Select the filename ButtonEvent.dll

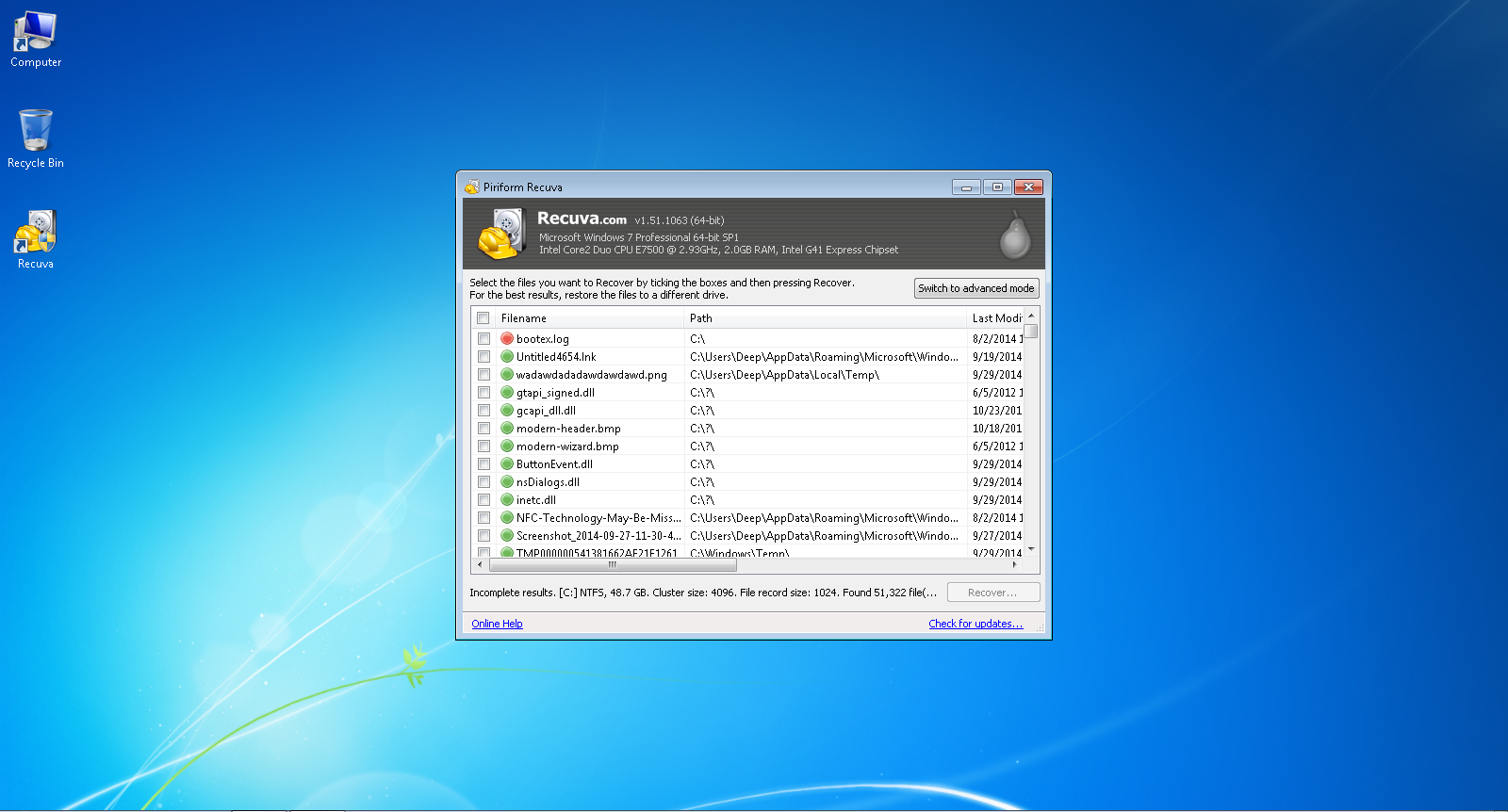[554, 464]
